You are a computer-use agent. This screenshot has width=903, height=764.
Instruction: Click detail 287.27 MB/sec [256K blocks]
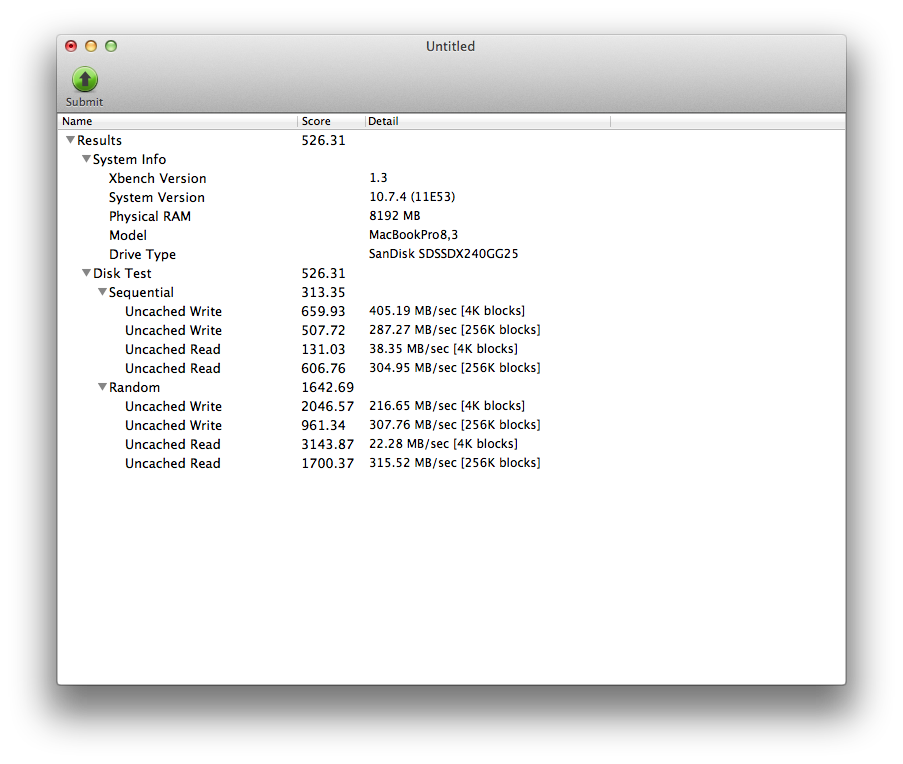(455, 330)
